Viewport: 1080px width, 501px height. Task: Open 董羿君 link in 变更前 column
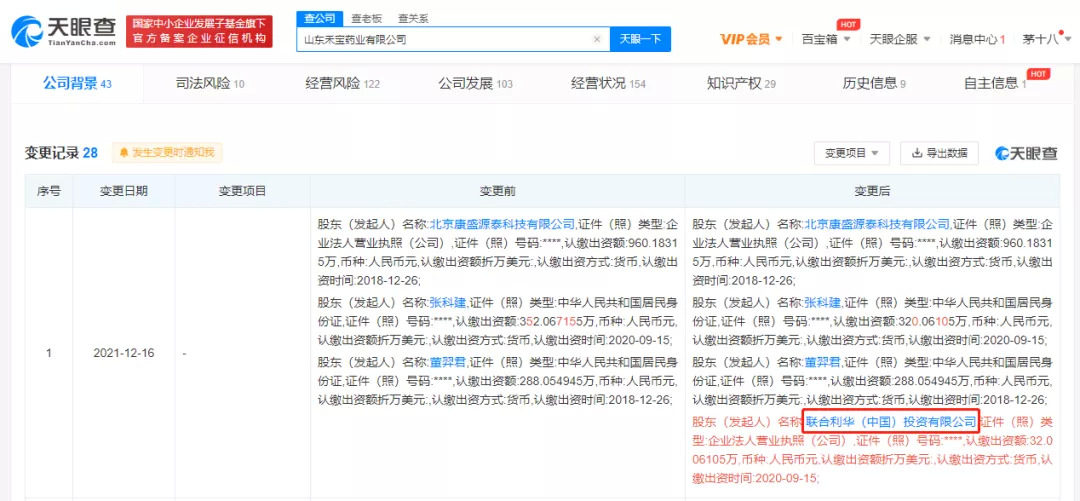[x=448, y=362]
